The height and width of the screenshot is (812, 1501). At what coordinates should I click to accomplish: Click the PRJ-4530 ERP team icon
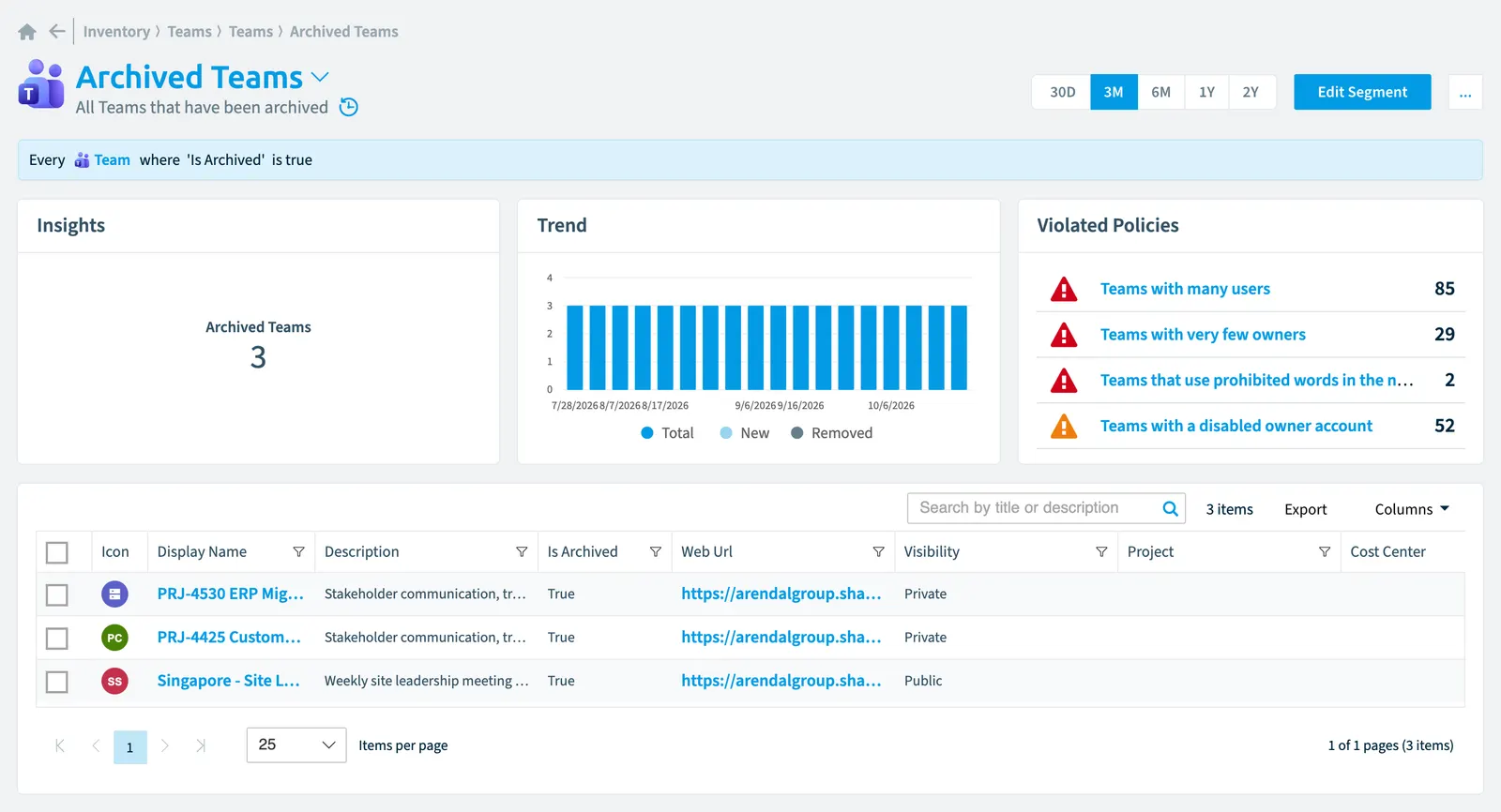[x=114, y=594]
